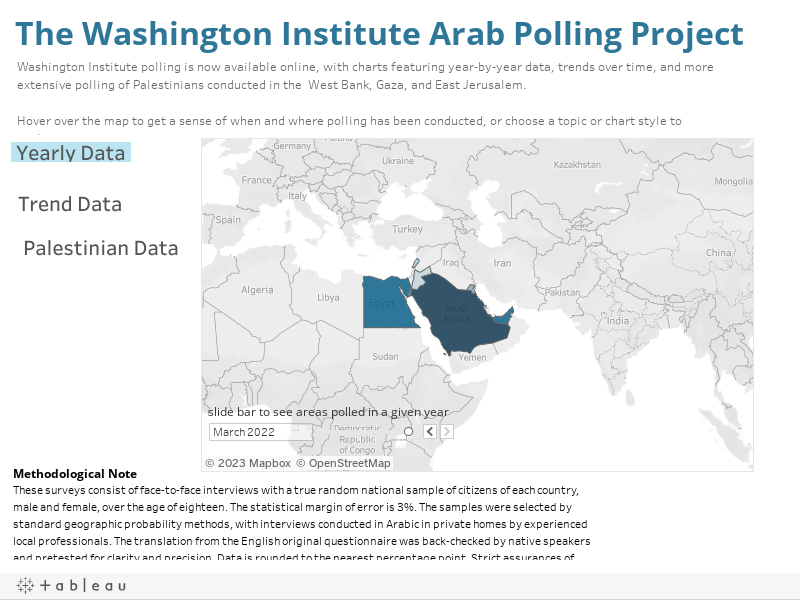Click Algeria on the map
The width and height of the screenshot is (800, 600).
(x=257, y=290)
